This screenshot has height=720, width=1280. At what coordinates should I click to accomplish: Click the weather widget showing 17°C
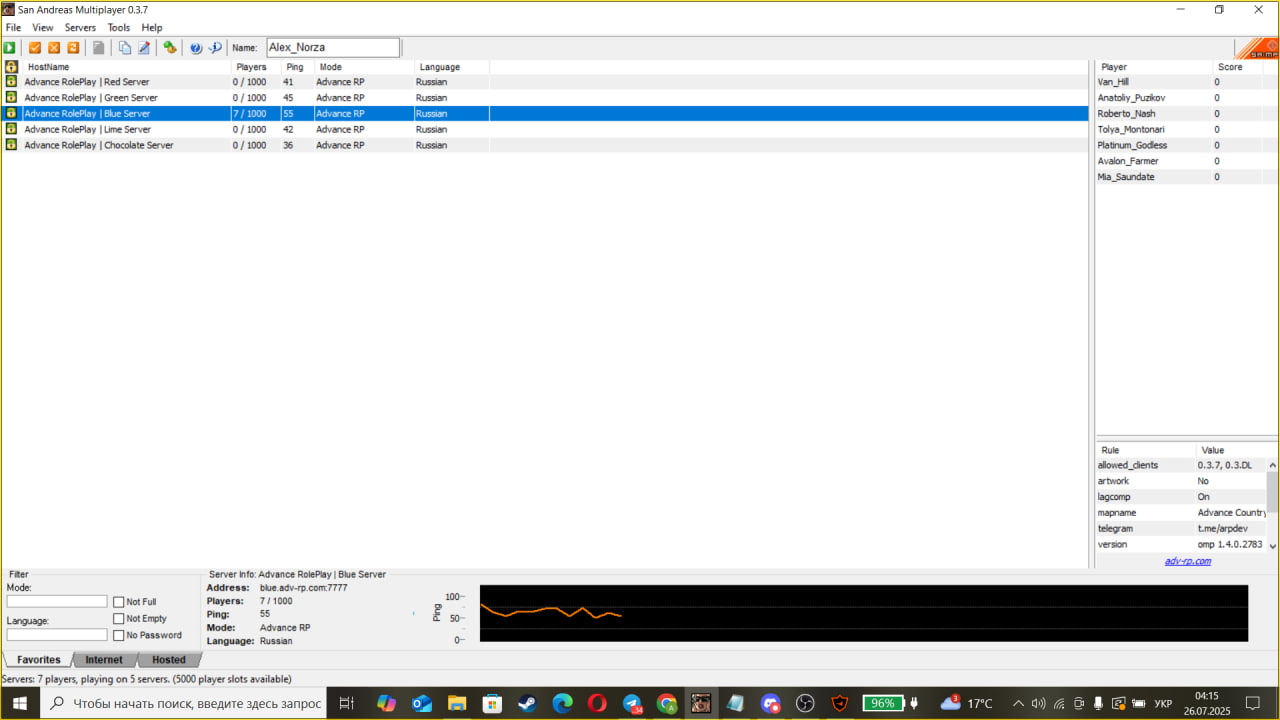click(x=966, y=703)
